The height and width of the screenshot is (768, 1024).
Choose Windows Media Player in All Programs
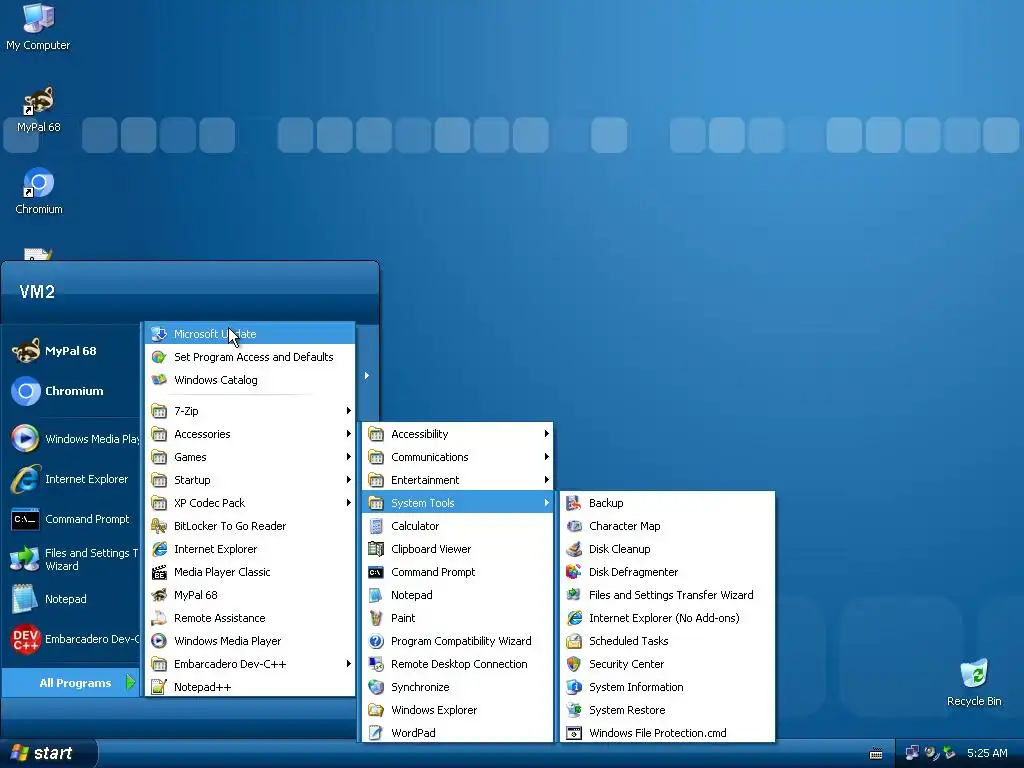(x=250, y=641)
